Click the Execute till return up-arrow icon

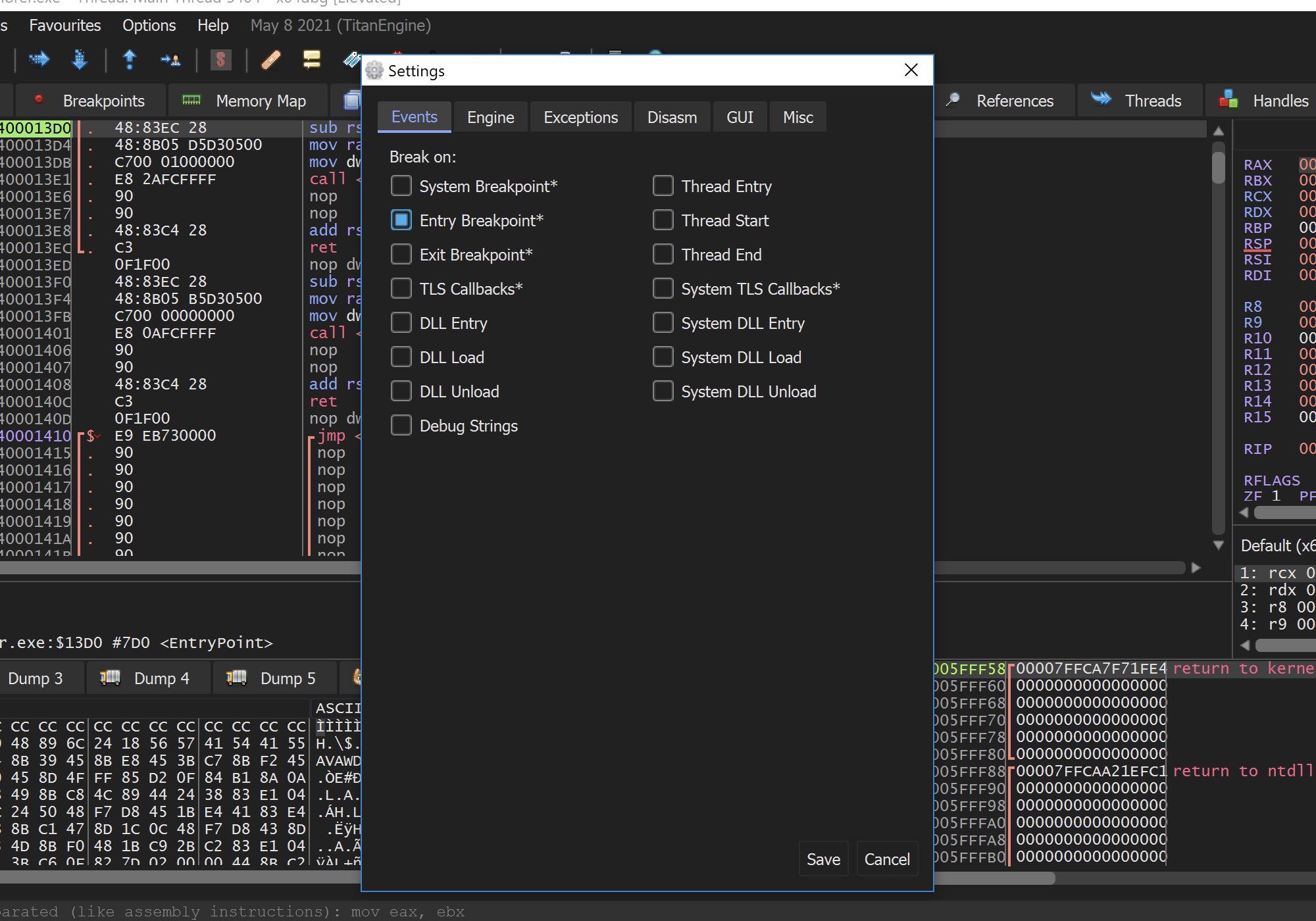130,60
